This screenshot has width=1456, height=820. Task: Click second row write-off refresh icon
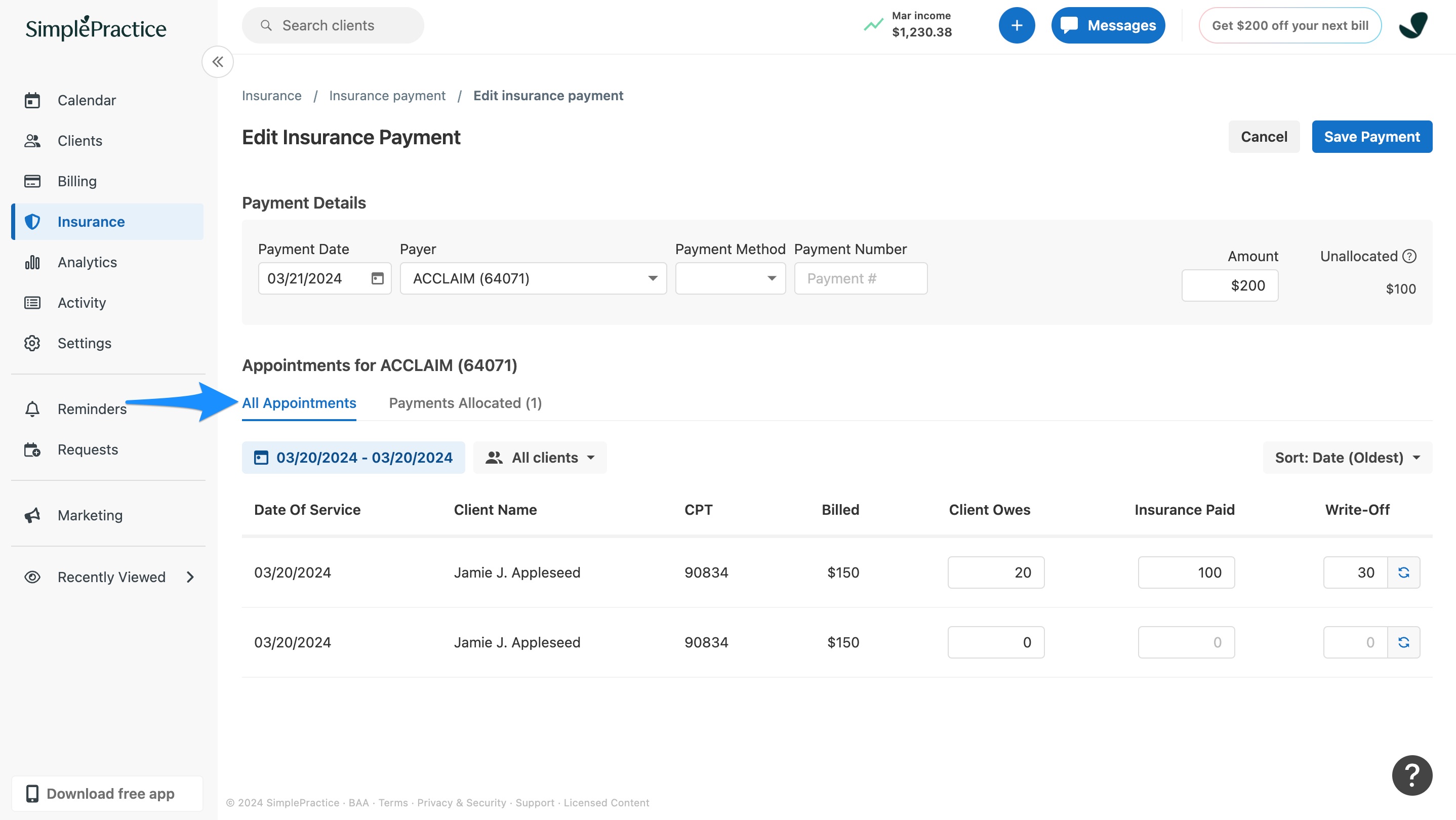tap(1404, 642)
